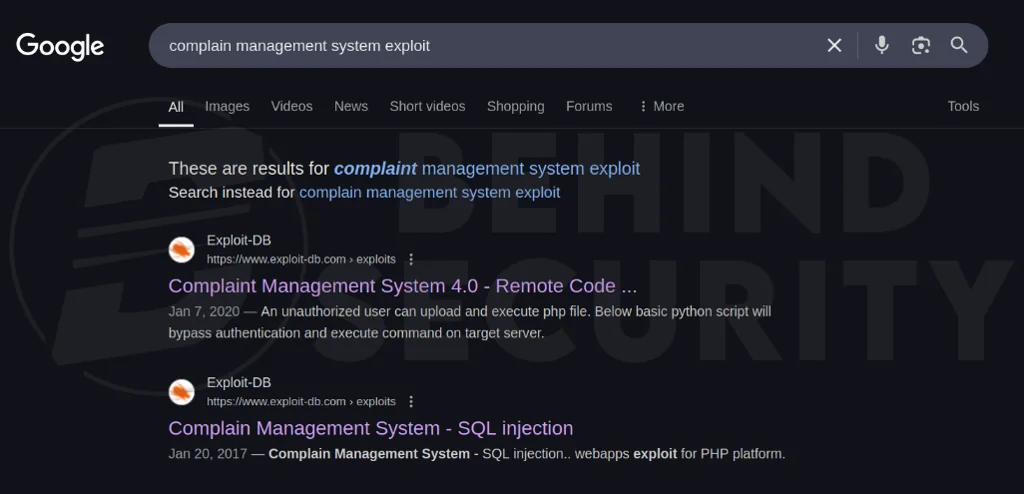This screenshot has width=1024, height=494.
Task: Open 'Complain Management System - SQL injection' result
Action: tap(371, 428)
